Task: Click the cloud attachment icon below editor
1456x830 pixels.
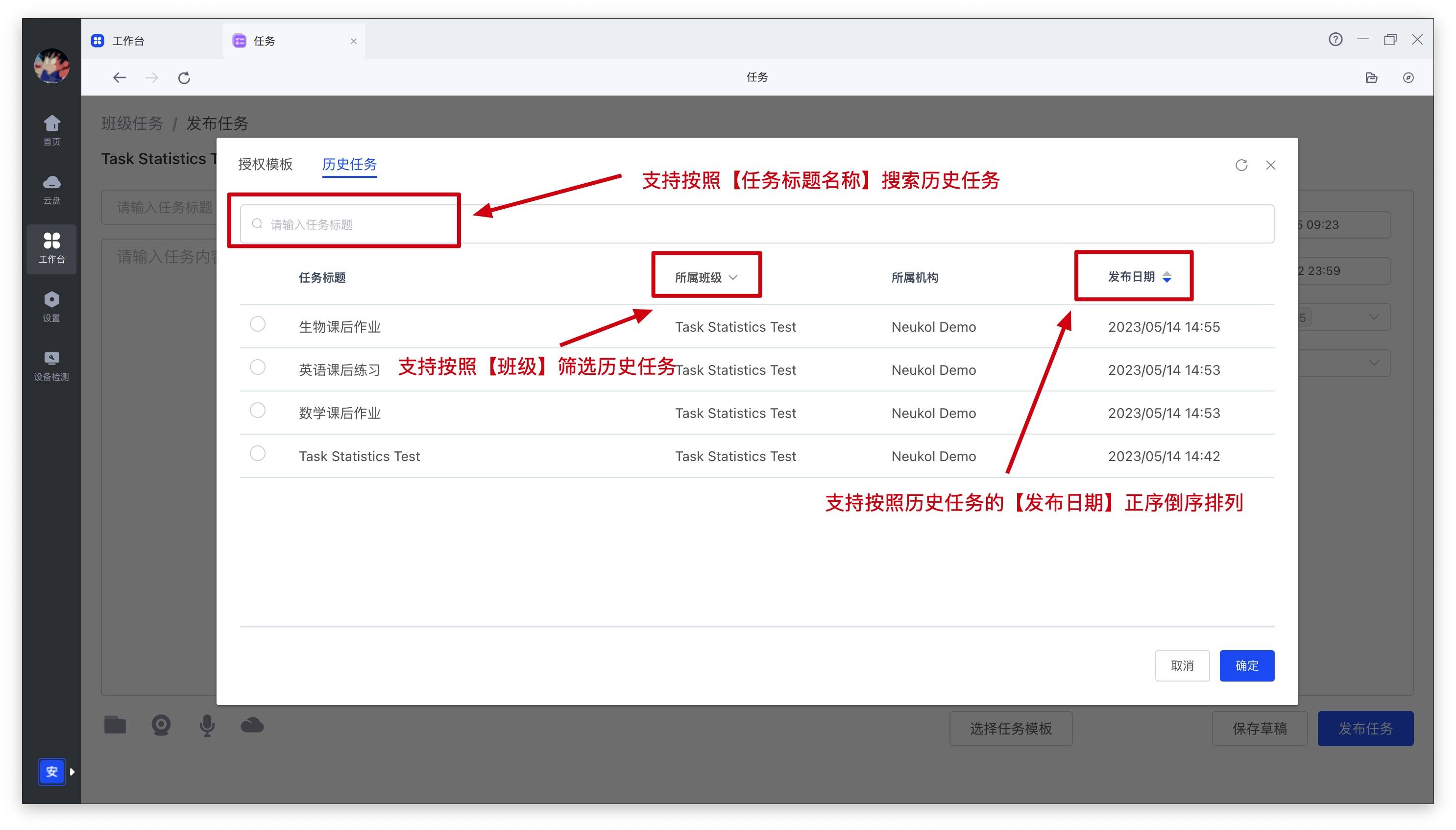Action: 252,725
